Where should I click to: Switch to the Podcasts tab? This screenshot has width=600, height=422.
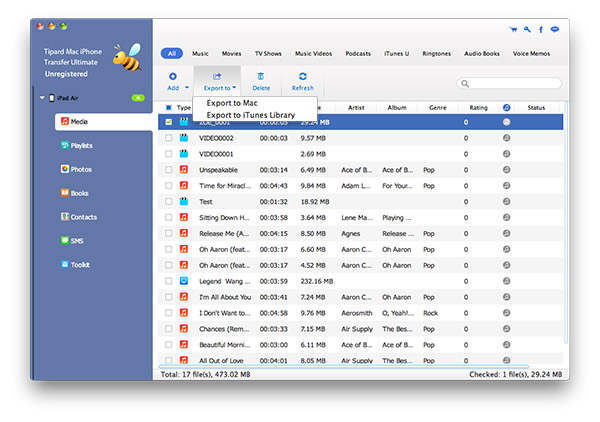358,54
